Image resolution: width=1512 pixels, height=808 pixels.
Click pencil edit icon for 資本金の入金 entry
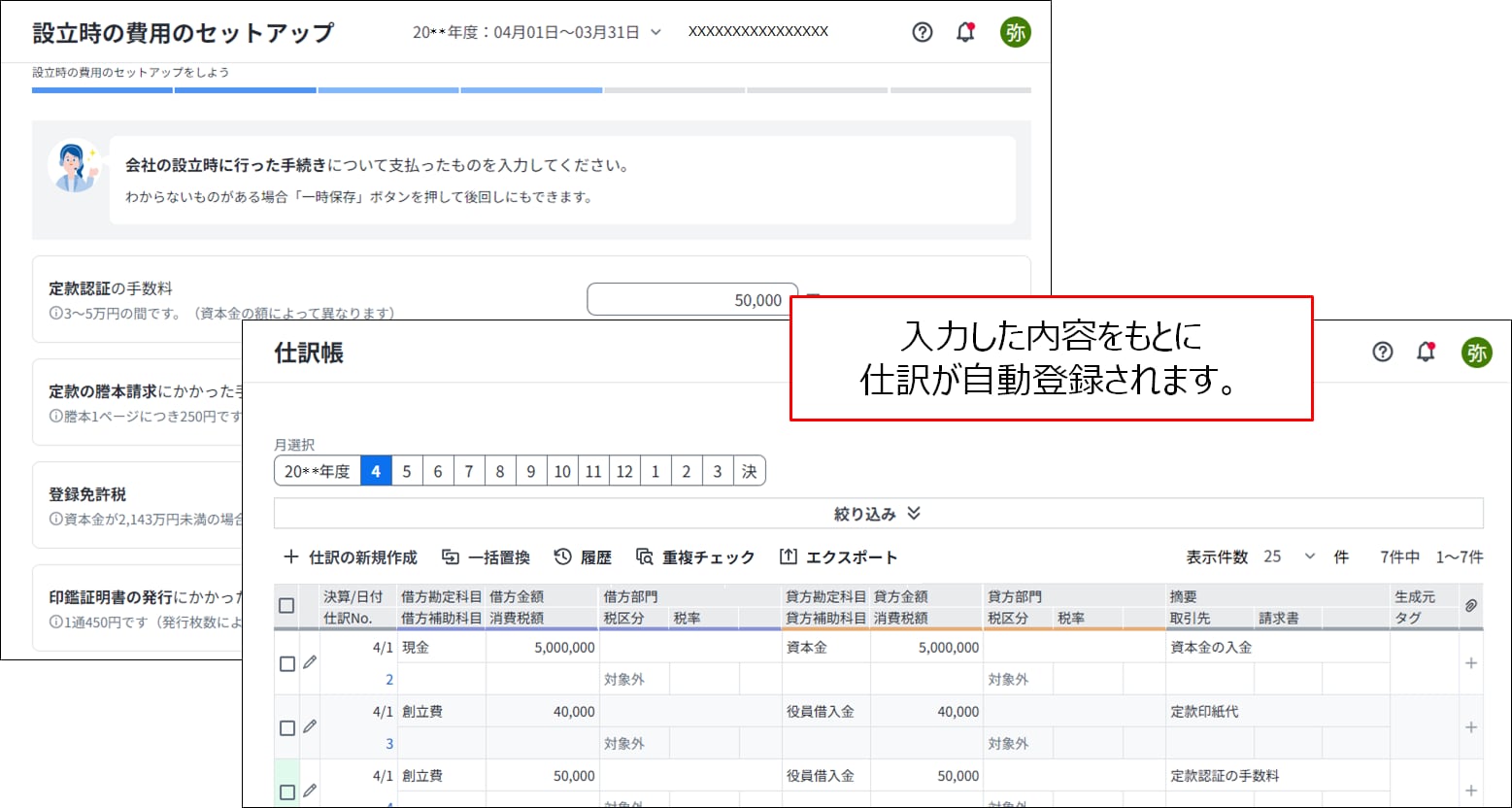(x=310, y=662)
